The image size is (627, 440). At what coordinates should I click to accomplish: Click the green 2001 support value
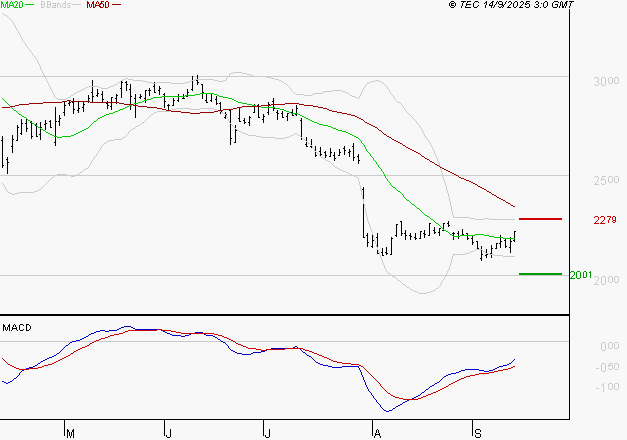(x=581, y=275)
